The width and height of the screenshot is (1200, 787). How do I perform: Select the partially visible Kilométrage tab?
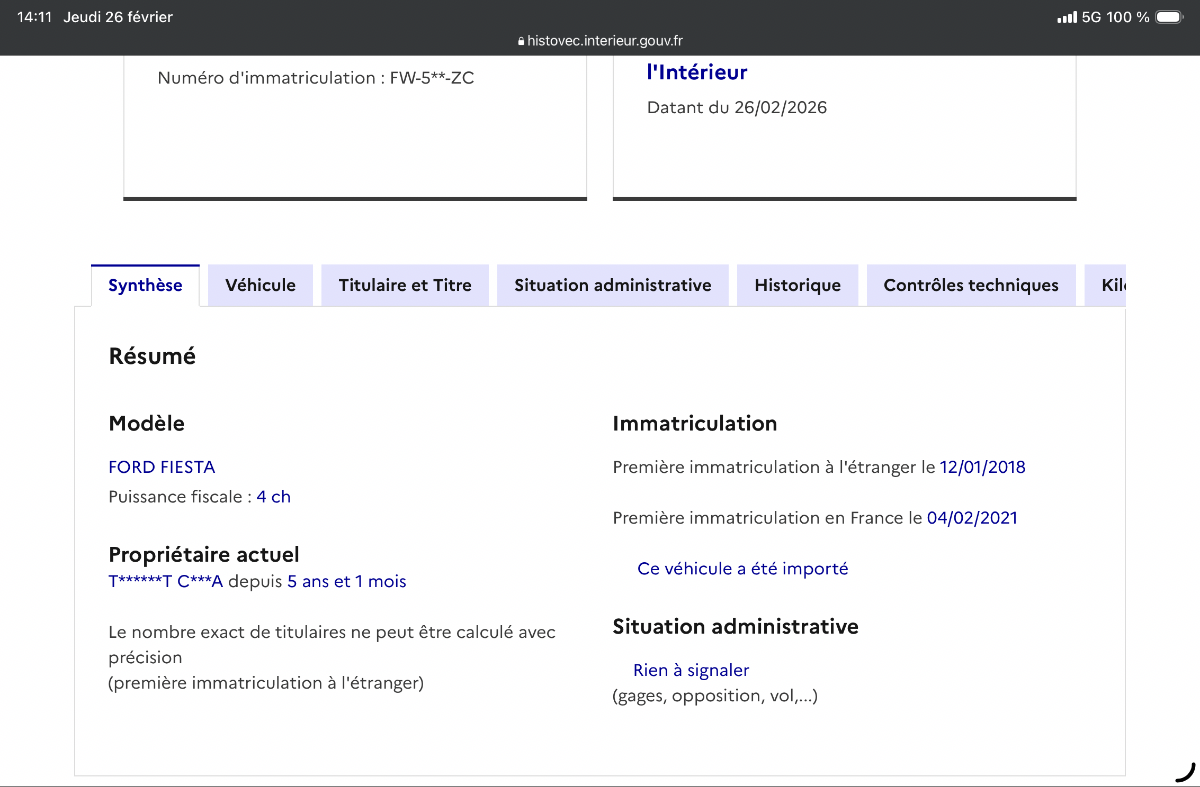[1112, 285]
